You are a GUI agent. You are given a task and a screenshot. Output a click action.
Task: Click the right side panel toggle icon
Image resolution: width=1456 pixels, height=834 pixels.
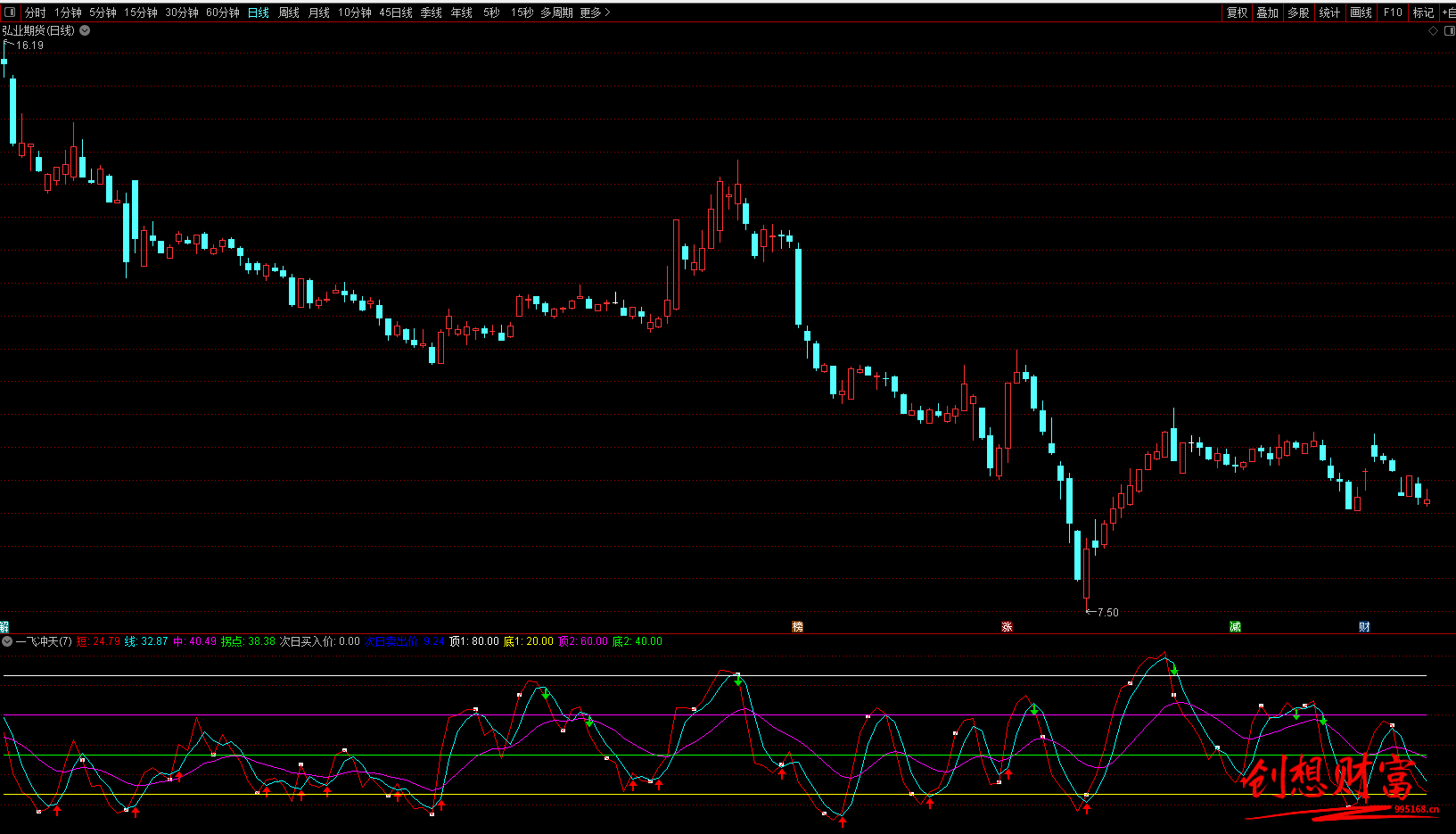coord(1449,30)
